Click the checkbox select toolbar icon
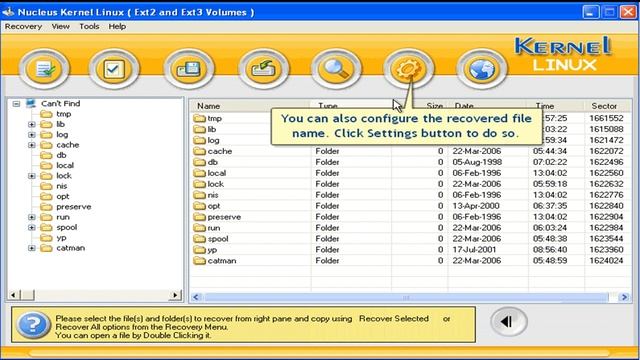The image size is (640, 360). click(x=114, y=69)
